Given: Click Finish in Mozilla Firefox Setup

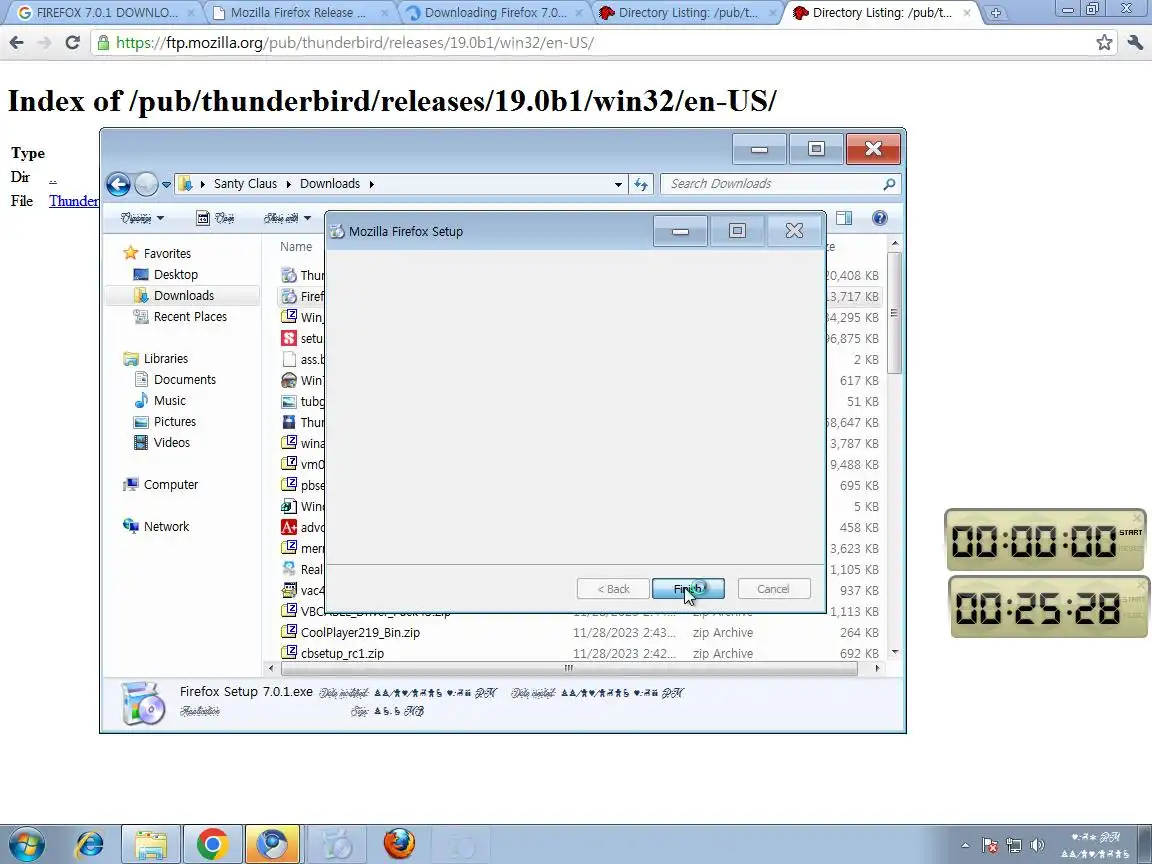Looking at the screenshot, I should click(688, 588).
